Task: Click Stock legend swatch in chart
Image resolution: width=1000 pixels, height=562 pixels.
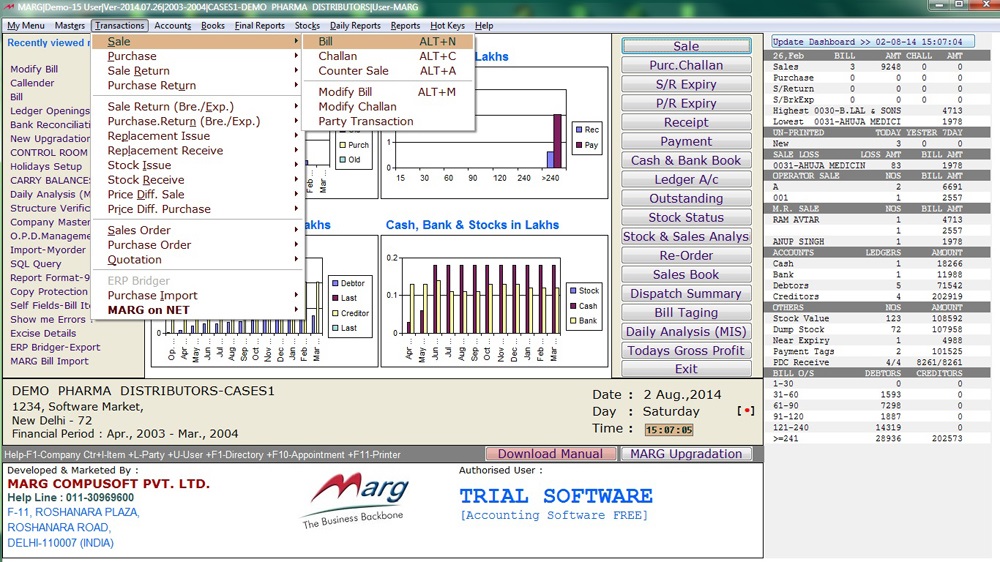Action: click(573, 290)
